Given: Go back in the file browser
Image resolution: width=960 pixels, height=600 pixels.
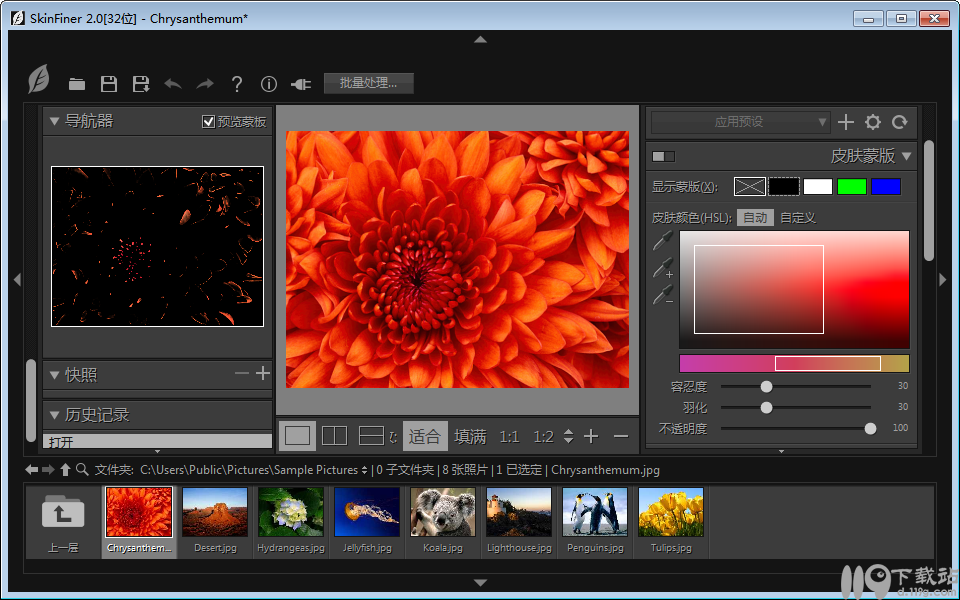Looking at the screenshot, I should tap(31, 470).
